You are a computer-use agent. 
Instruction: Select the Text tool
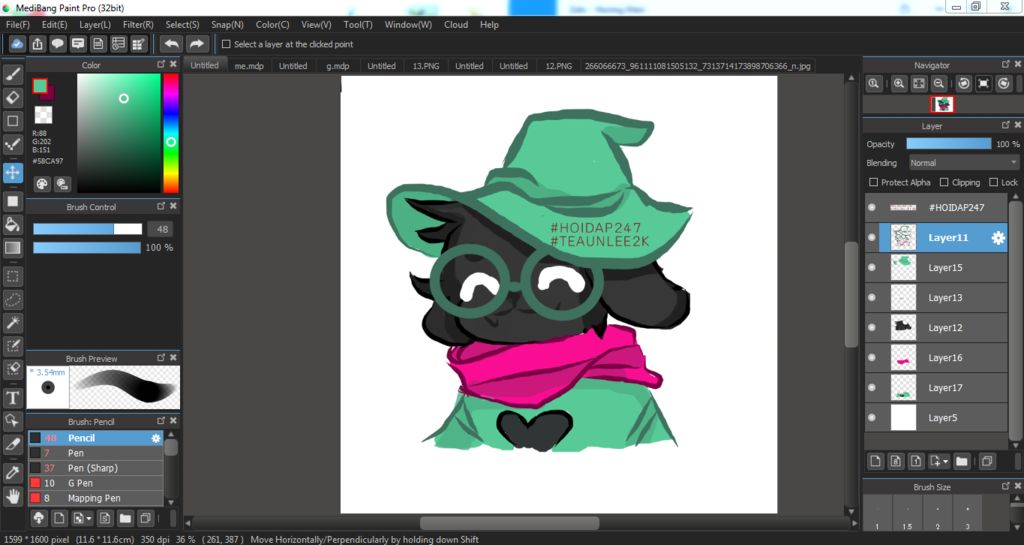coord(12,397)
